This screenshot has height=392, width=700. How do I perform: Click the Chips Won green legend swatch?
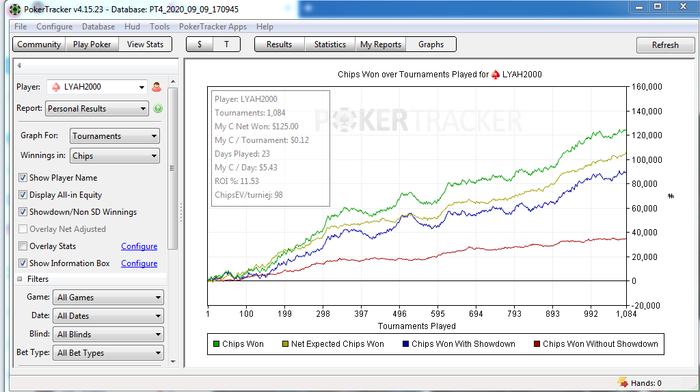click(217, 344)
